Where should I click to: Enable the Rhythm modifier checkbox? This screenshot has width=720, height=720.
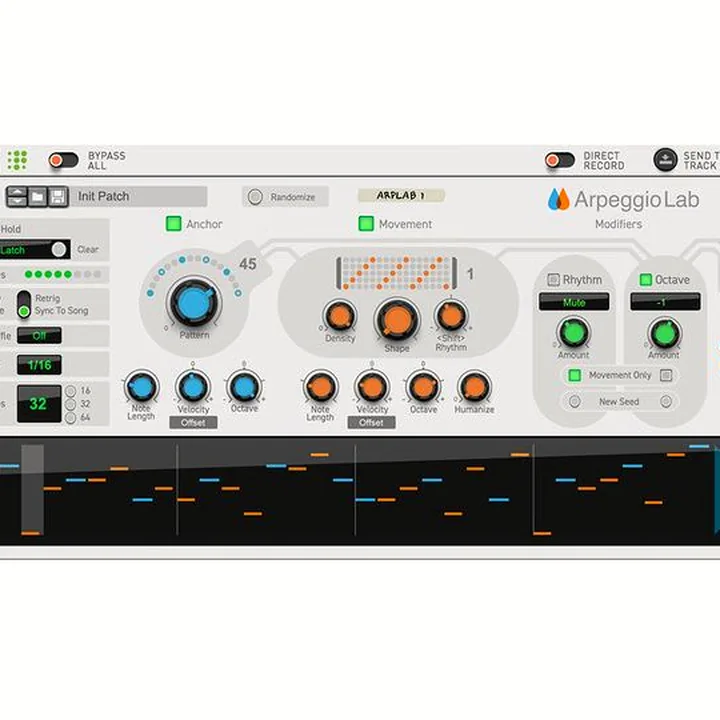tap(553, 280)
